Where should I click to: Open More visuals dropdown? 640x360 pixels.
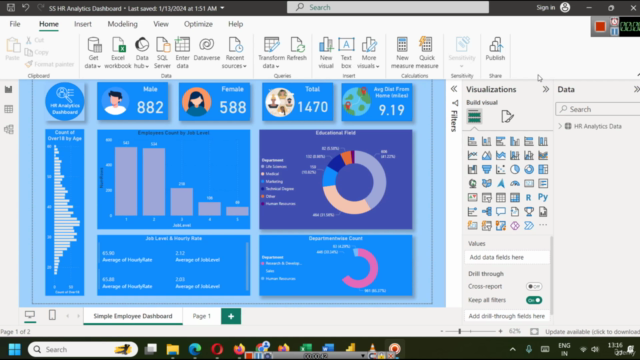(x=378, y=67)
